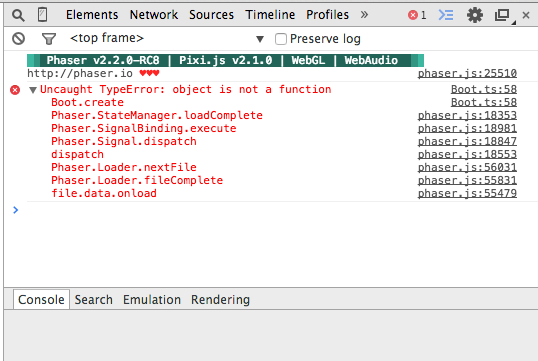Click Phaser.StateManager.loadComplete stack frame

point(157,116)
